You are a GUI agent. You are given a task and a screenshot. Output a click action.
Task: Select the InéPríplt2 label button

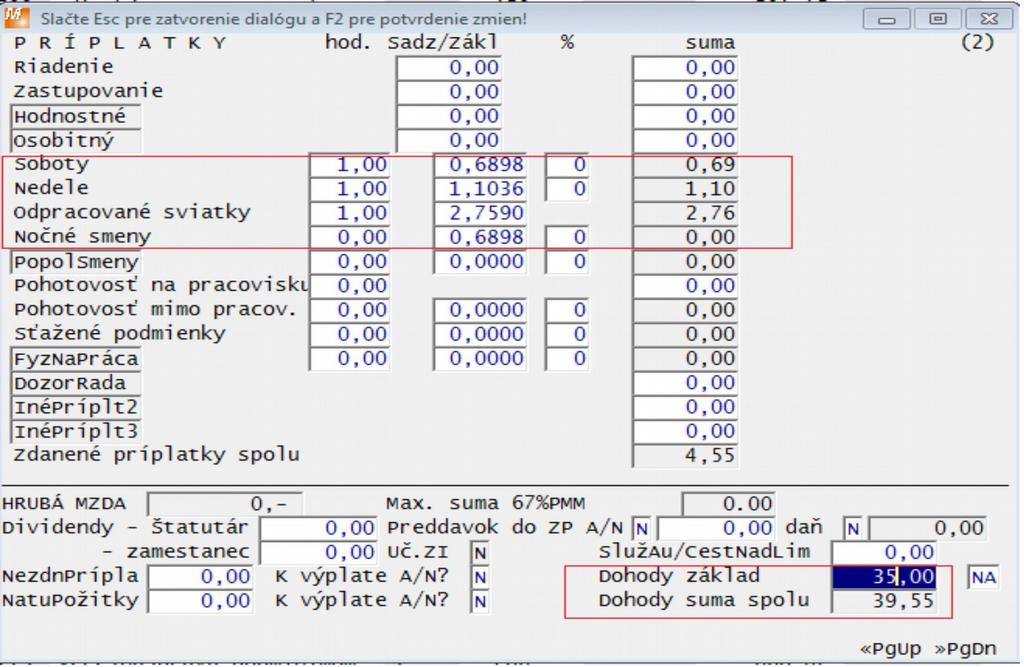click(76, 407)
